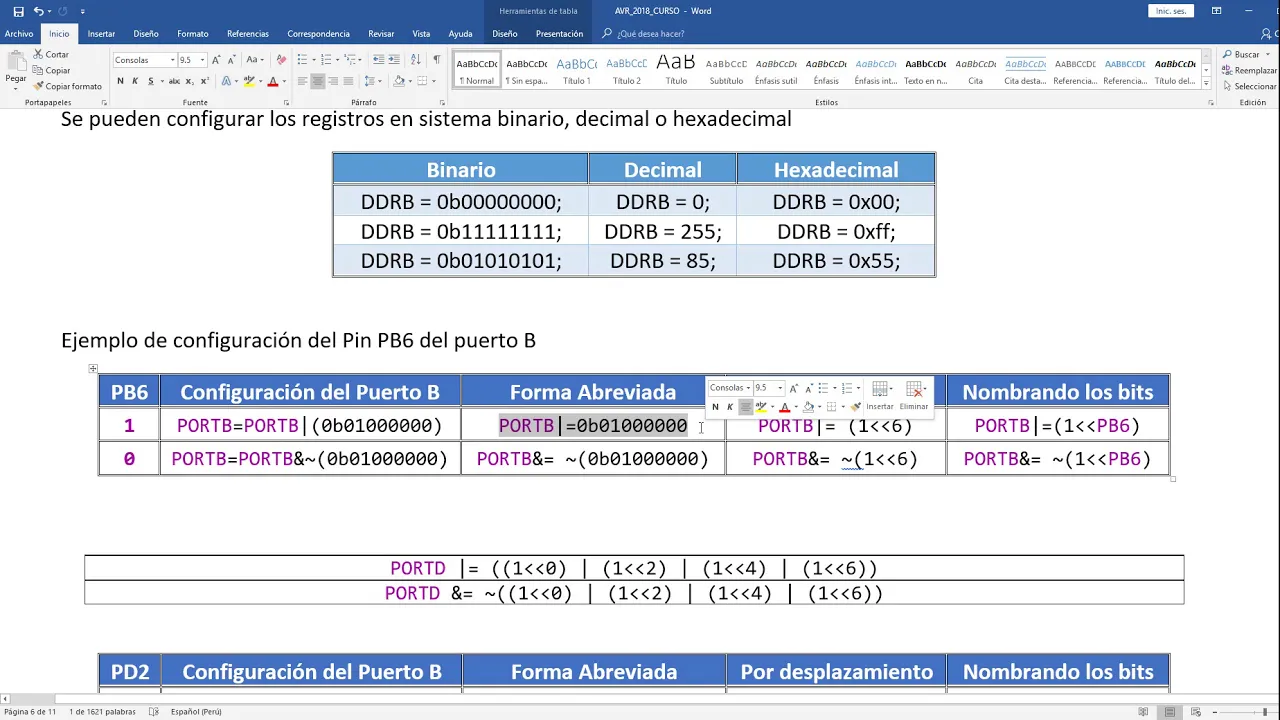Screen dimensions: 1280x720
Task: Click the Pegar paste button
Action: (16, 67)
